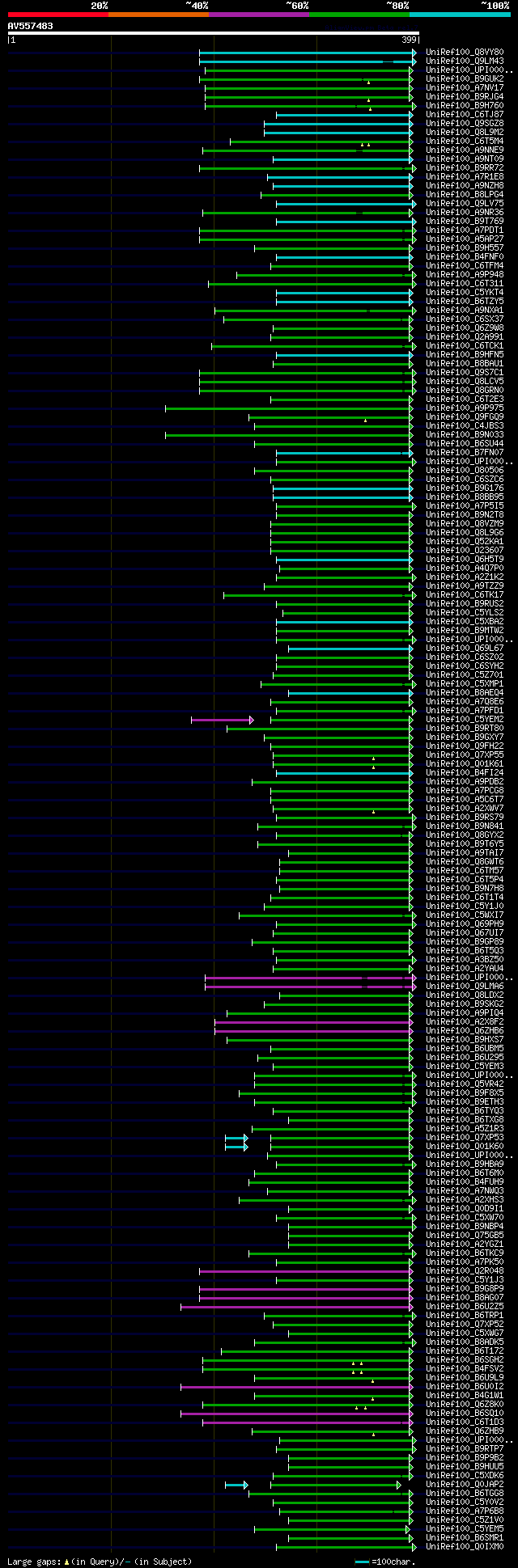Open hit UniRef100_B6SGH2

tap(465, 1360)
